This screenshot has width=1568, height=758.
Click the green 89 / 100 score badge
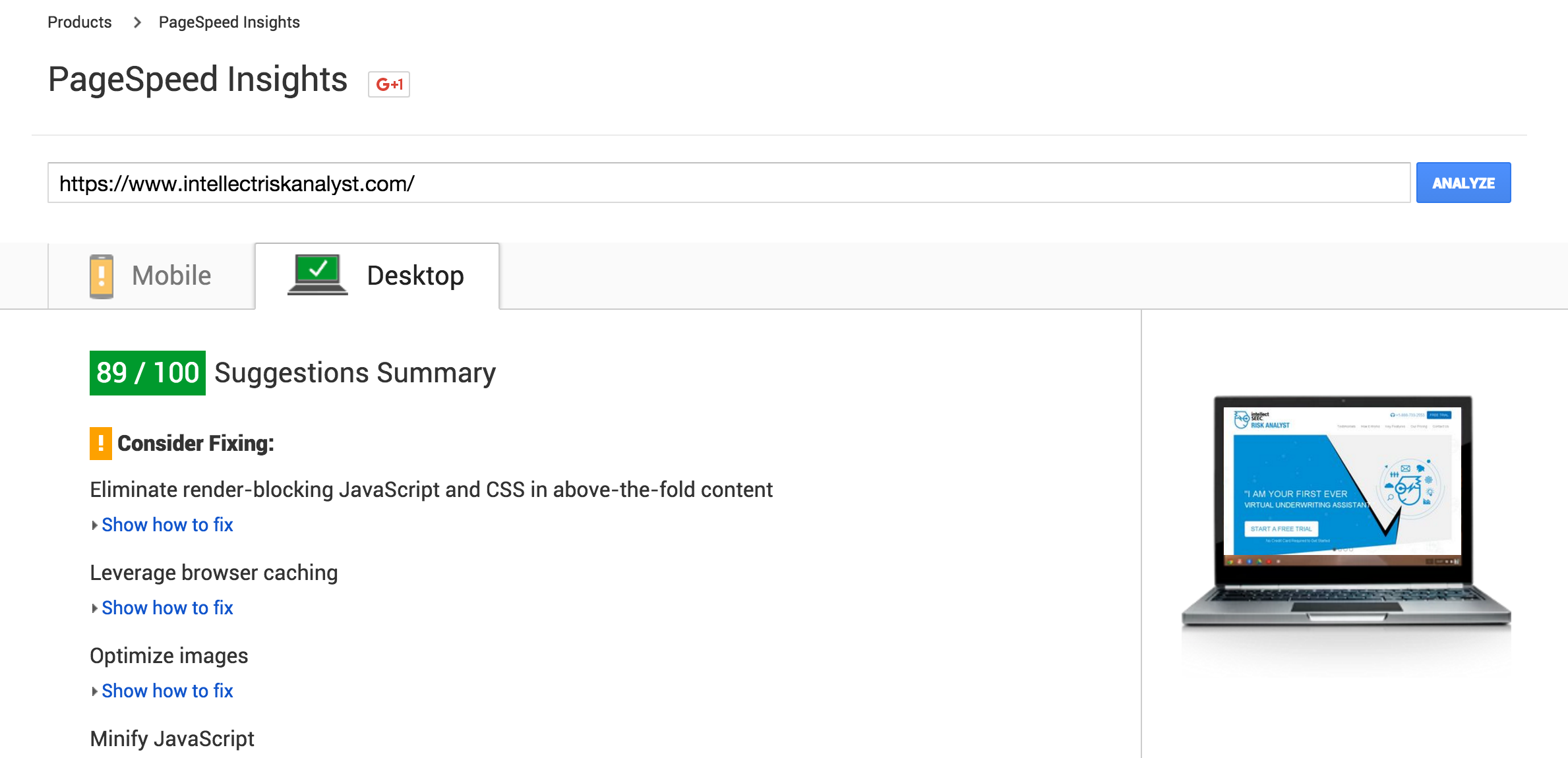point(148,373)
